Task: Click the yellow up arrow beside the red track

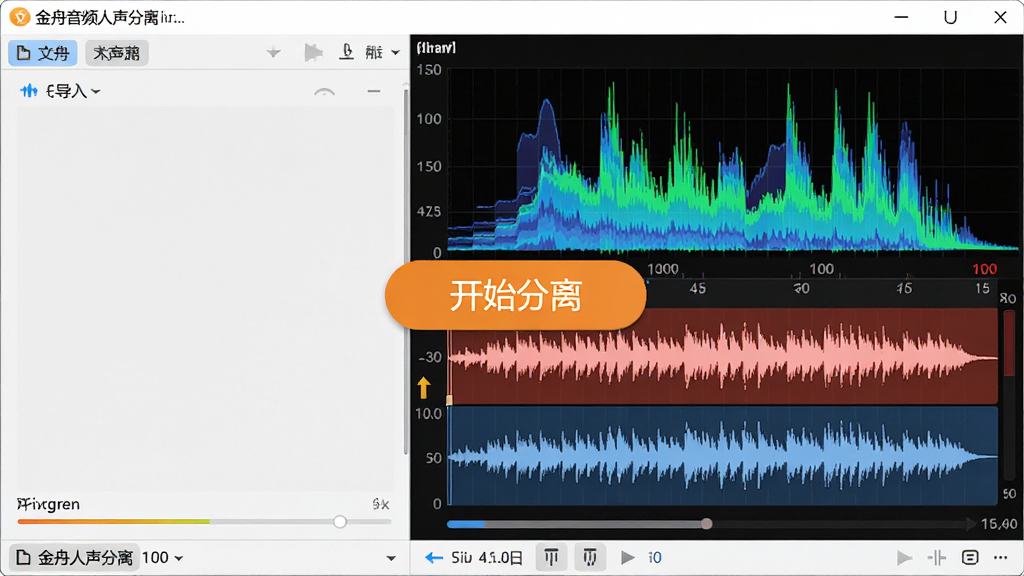Action: click(424, 387)
